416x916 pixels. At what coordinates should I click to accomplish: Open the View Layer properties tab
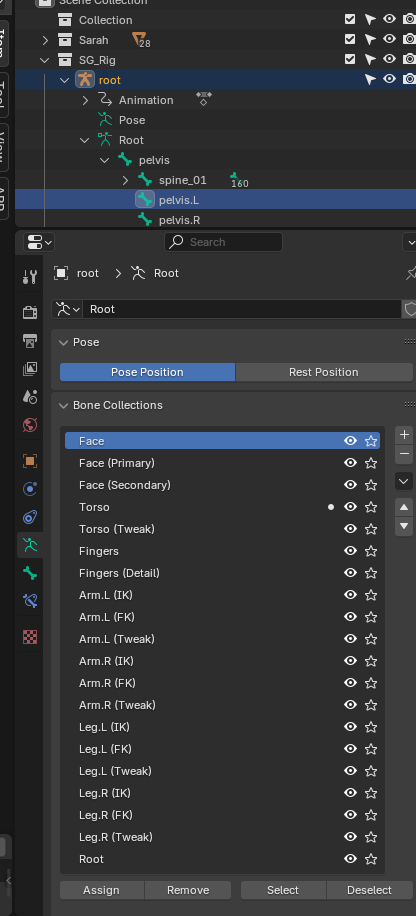(30, 369)
